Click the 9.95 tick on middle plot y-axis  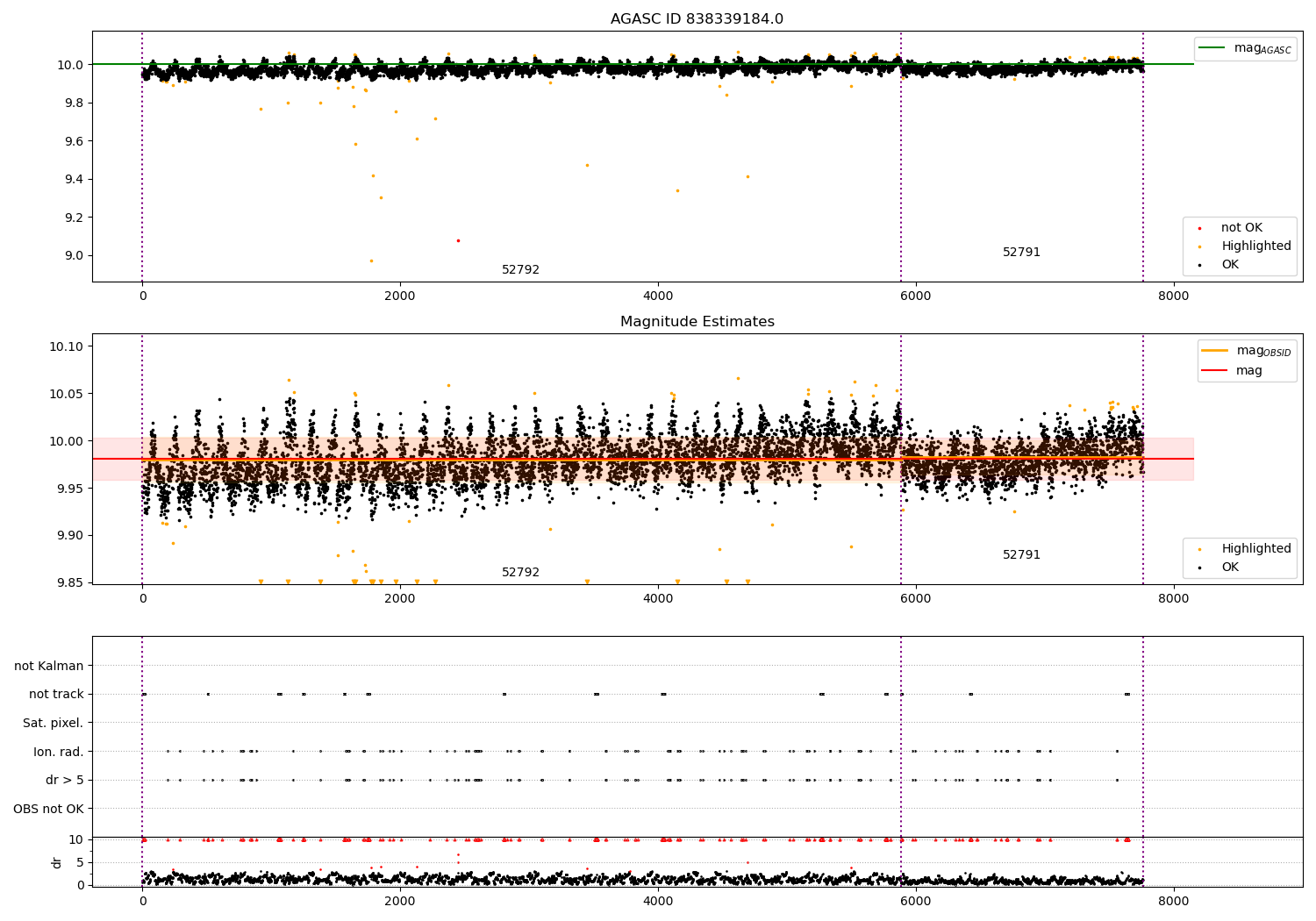coord(70,489)
